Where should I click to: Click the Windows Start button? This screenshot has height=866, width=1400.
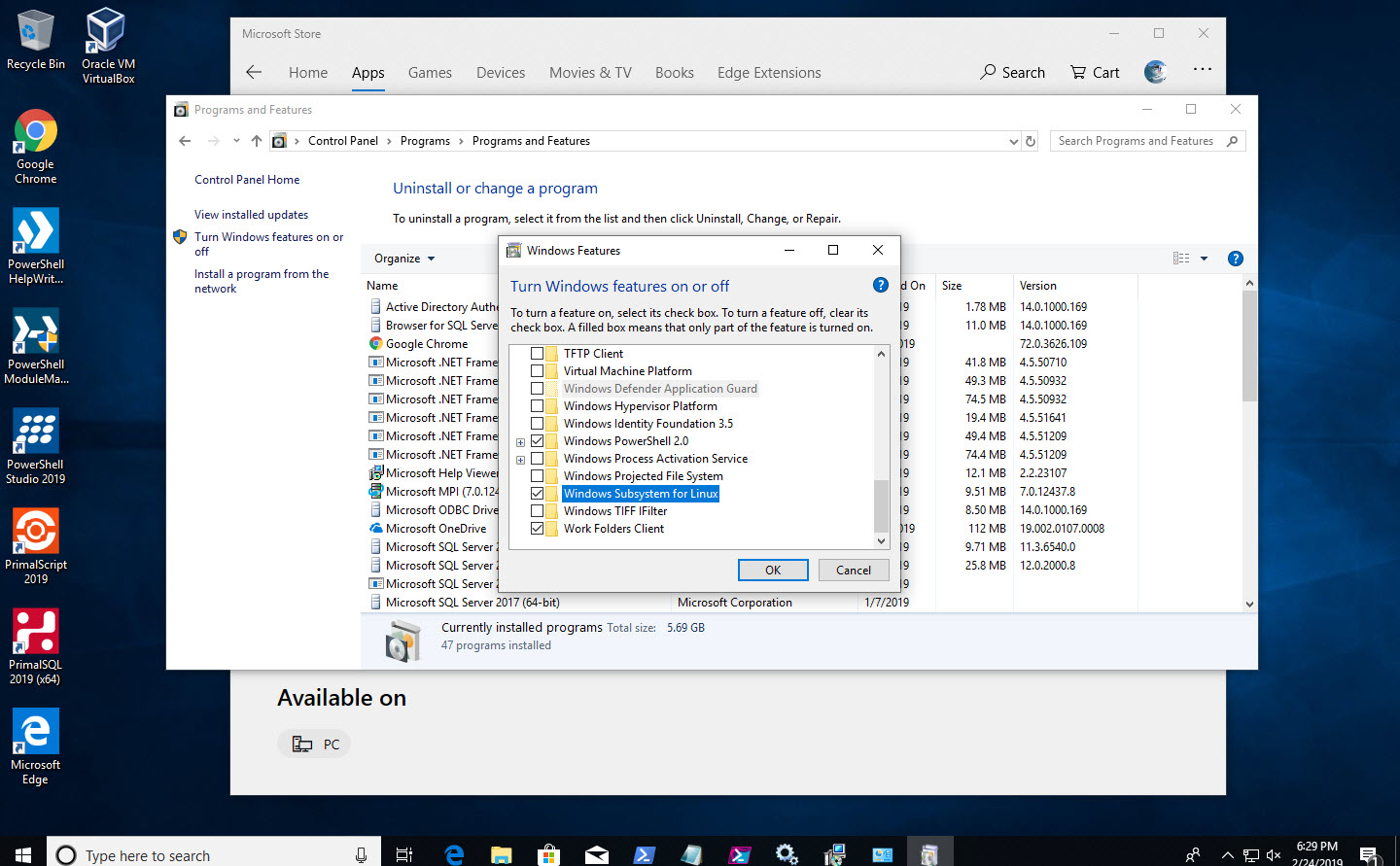tap(23, 854)
